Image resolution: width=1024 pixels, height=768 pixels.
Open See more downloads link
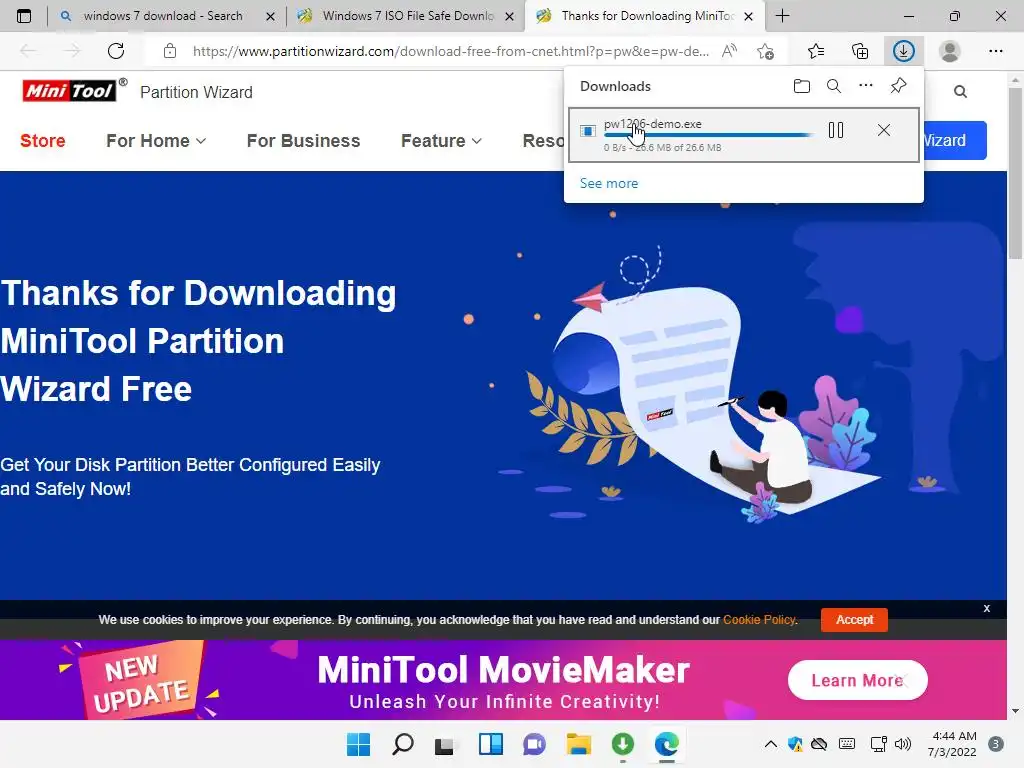609,184
